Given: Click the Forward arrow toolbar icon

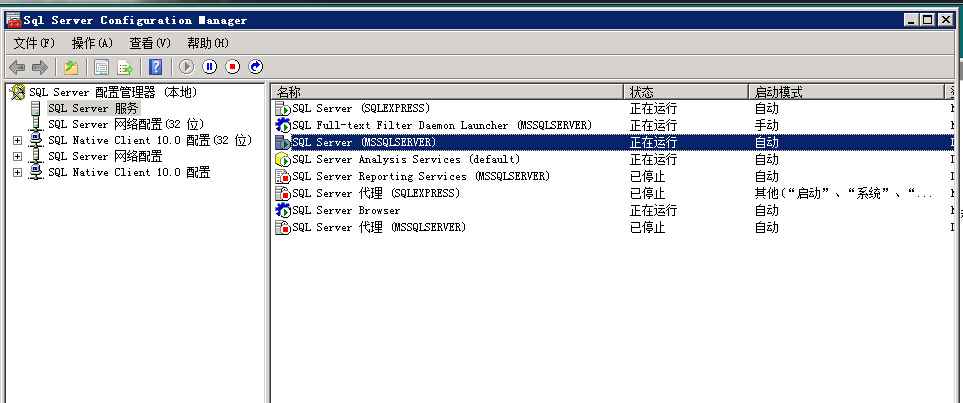Looking at the screenshot, I should point(40,67).
